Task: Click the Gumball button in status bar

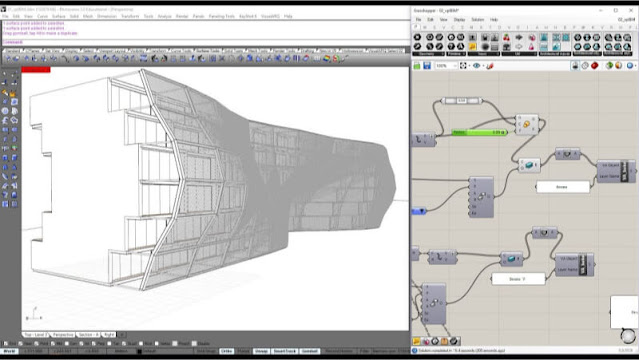Action: coord(310,351)
